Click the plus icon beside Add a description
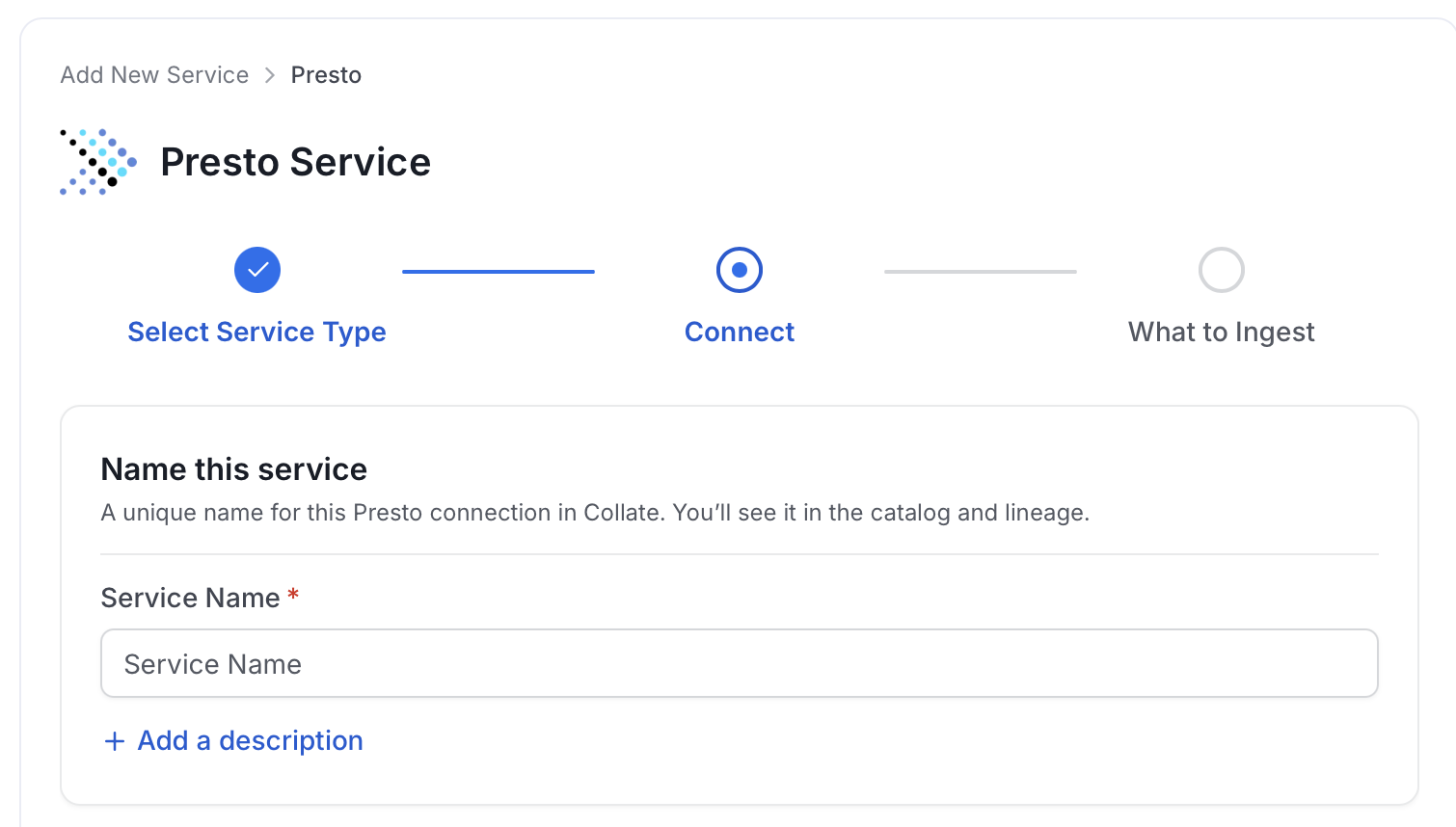Image resolution: width=1456 pixels, height=827 pixels. pos(115,741)
